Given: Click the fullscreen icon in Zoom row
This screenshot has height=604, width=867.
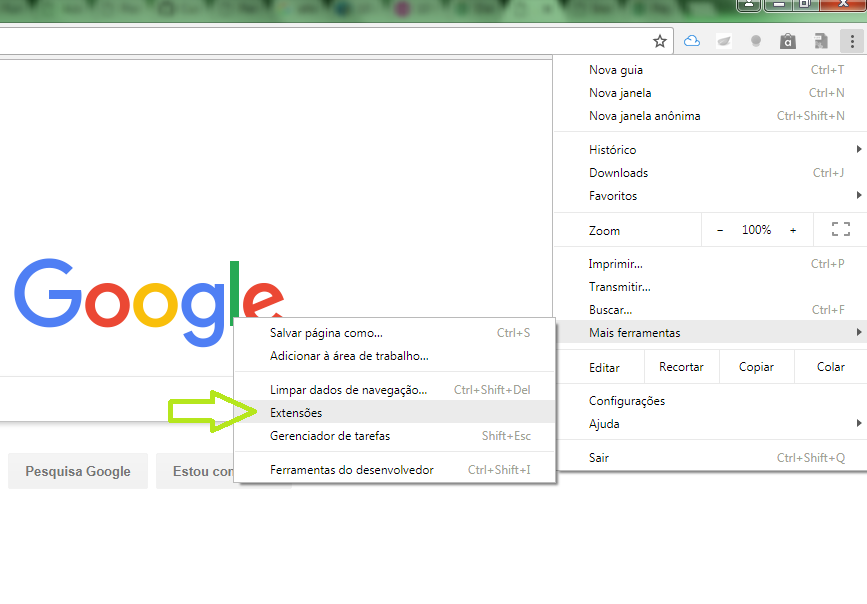Looking at the screenshot, I should [840, 230].
